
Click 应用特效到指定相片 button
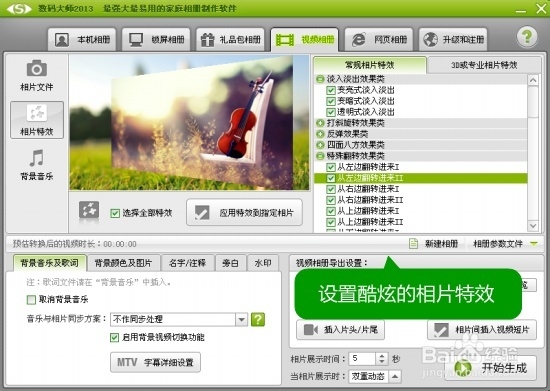(x=244, y=213)
